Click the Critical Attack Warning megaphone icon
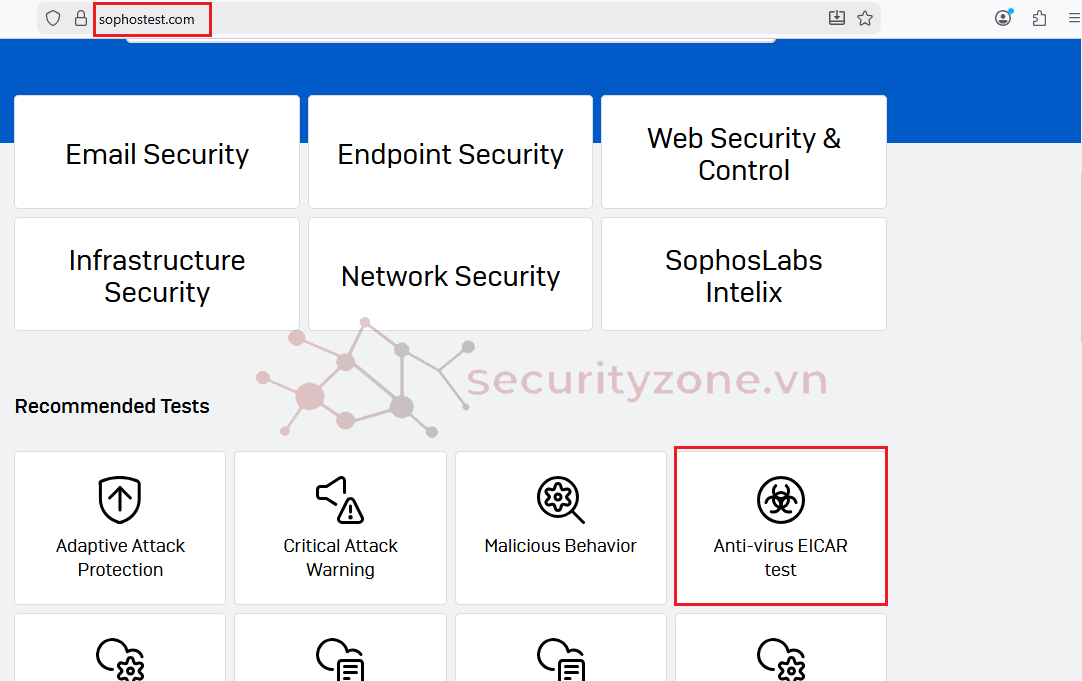The image size is (1082, 681). 340,499
